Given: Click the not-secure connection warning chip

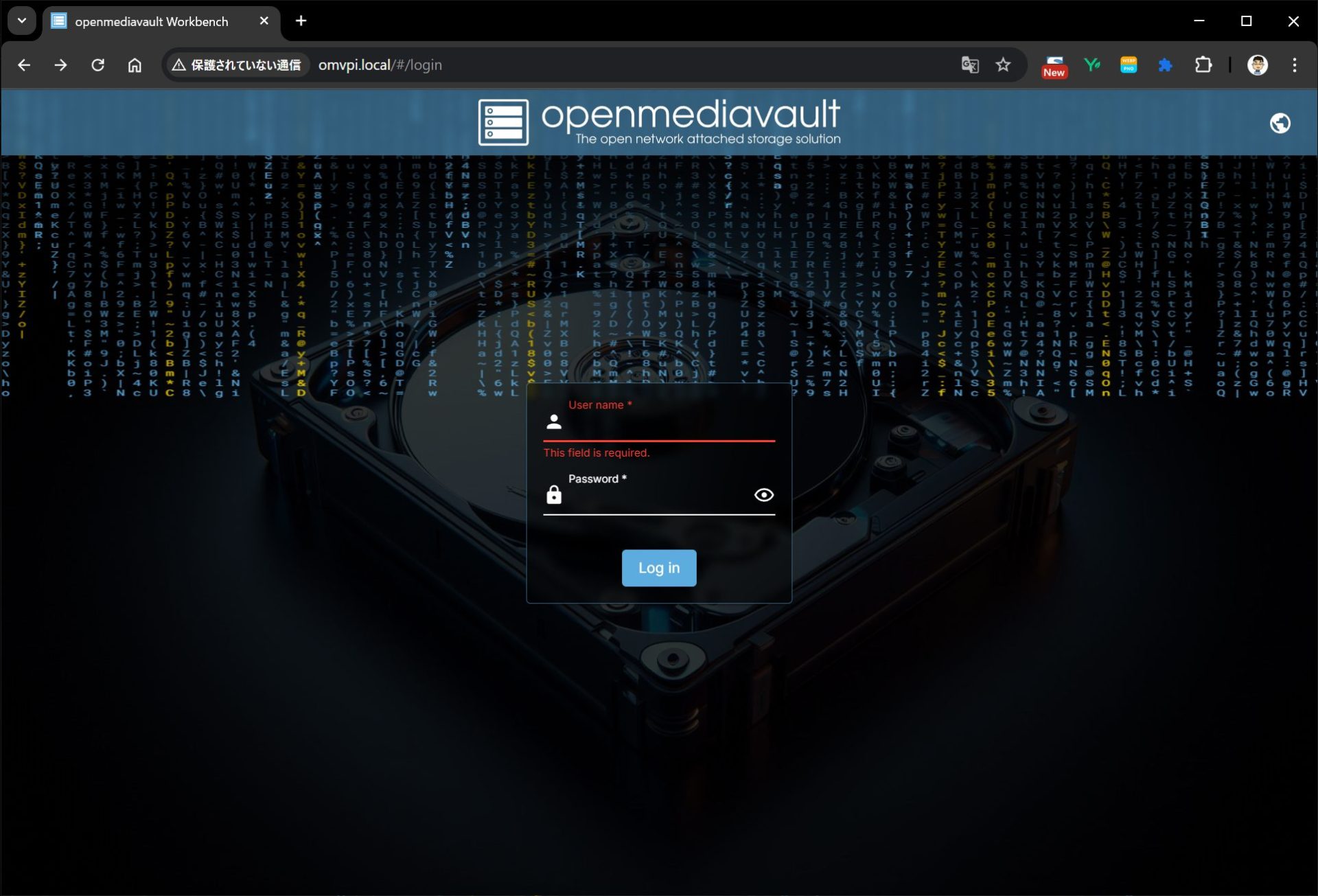Looking at the screenshot, I should click(x=237, y=65).
